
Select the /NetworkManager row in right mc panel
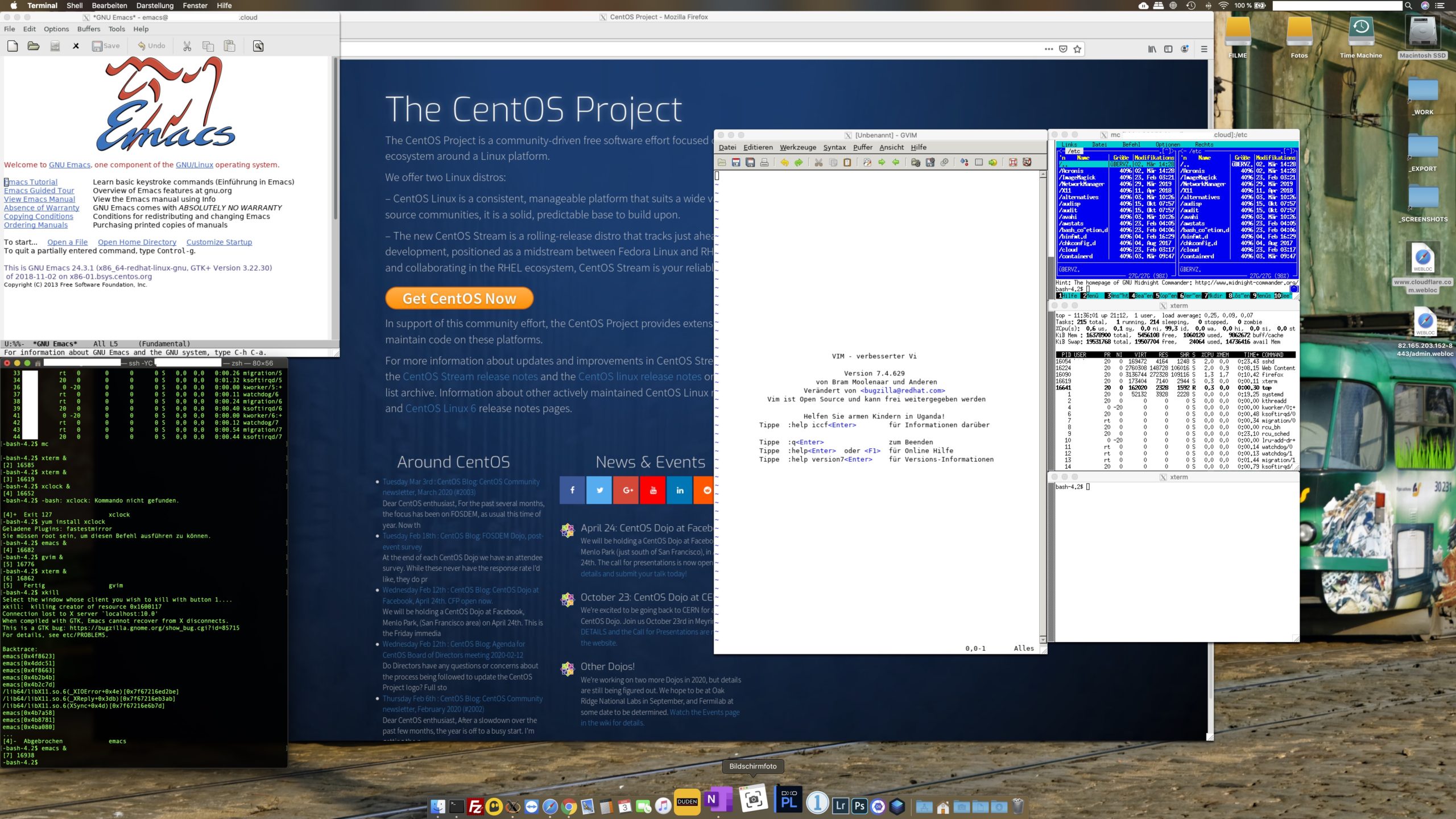click(x=1237, y=184)
